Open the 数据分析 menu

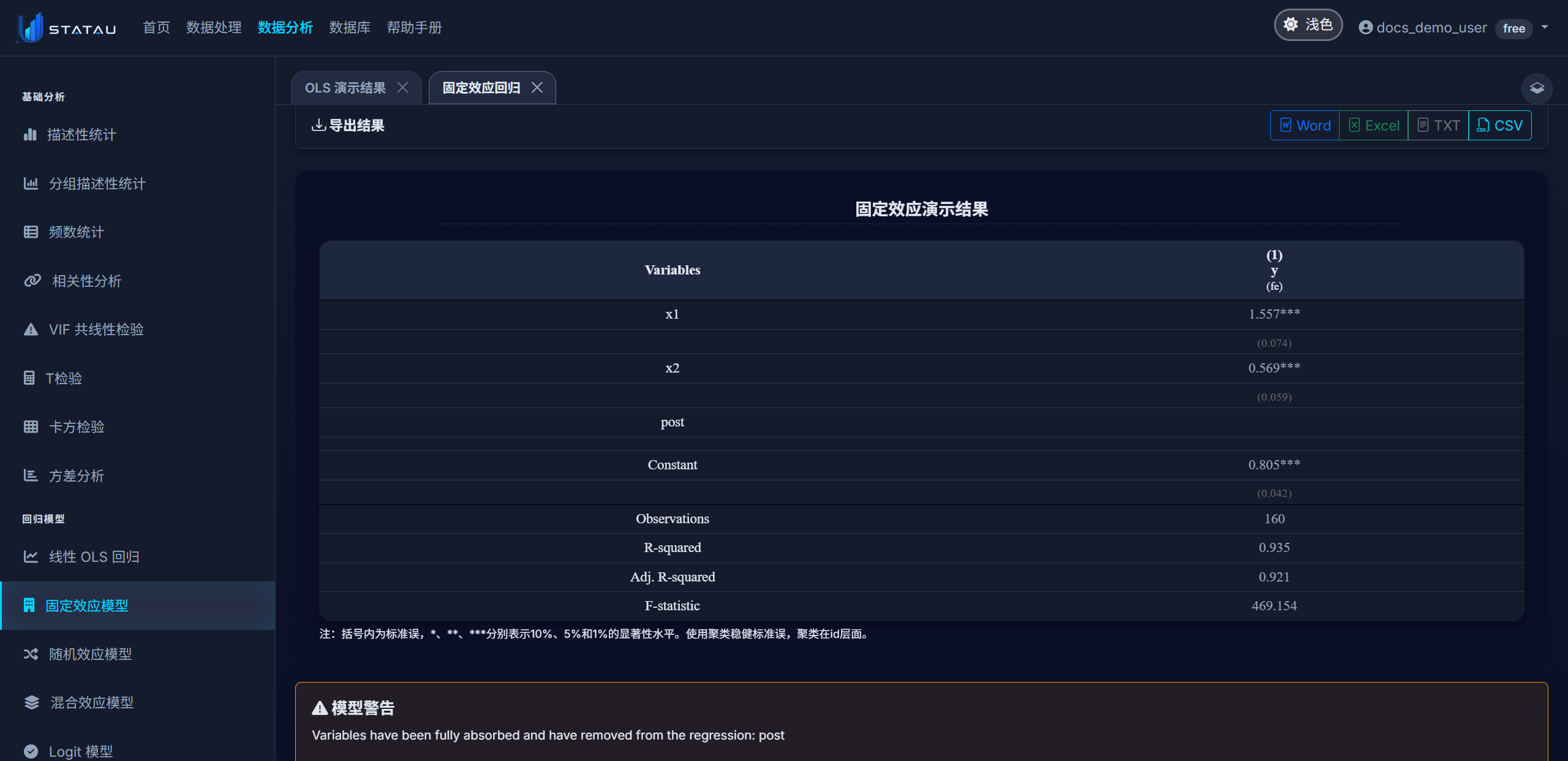[x=285, y=28]
